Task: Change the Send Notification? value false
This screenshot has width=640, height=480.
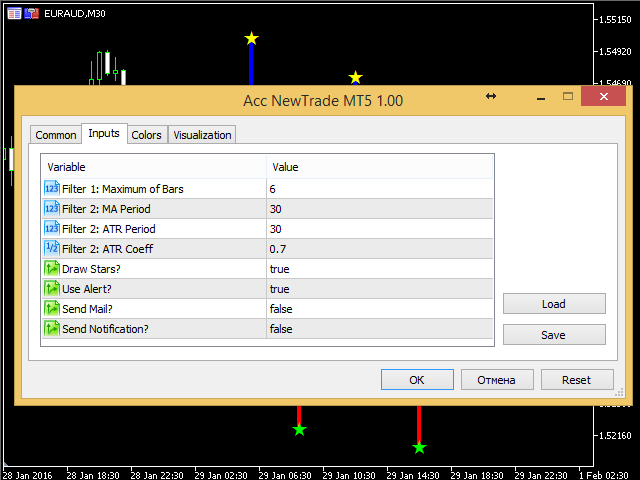Action: coord(380,329)
